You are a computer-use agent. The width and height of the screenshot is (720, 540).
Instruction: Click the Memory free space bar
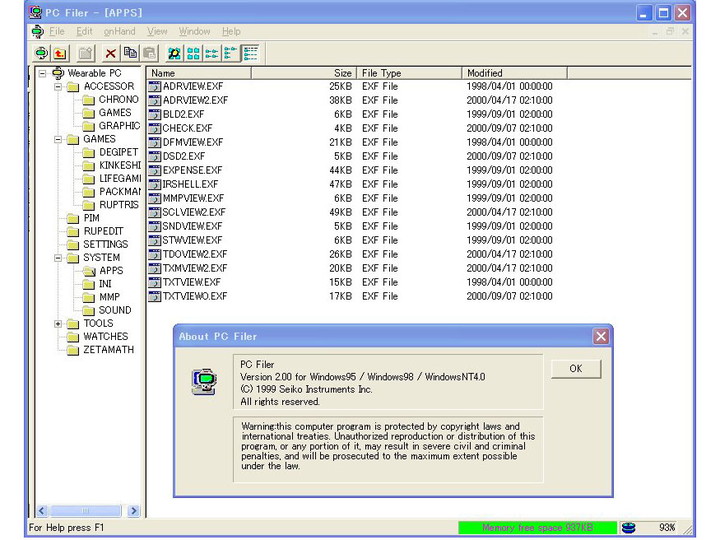click(x=537, y=528)
